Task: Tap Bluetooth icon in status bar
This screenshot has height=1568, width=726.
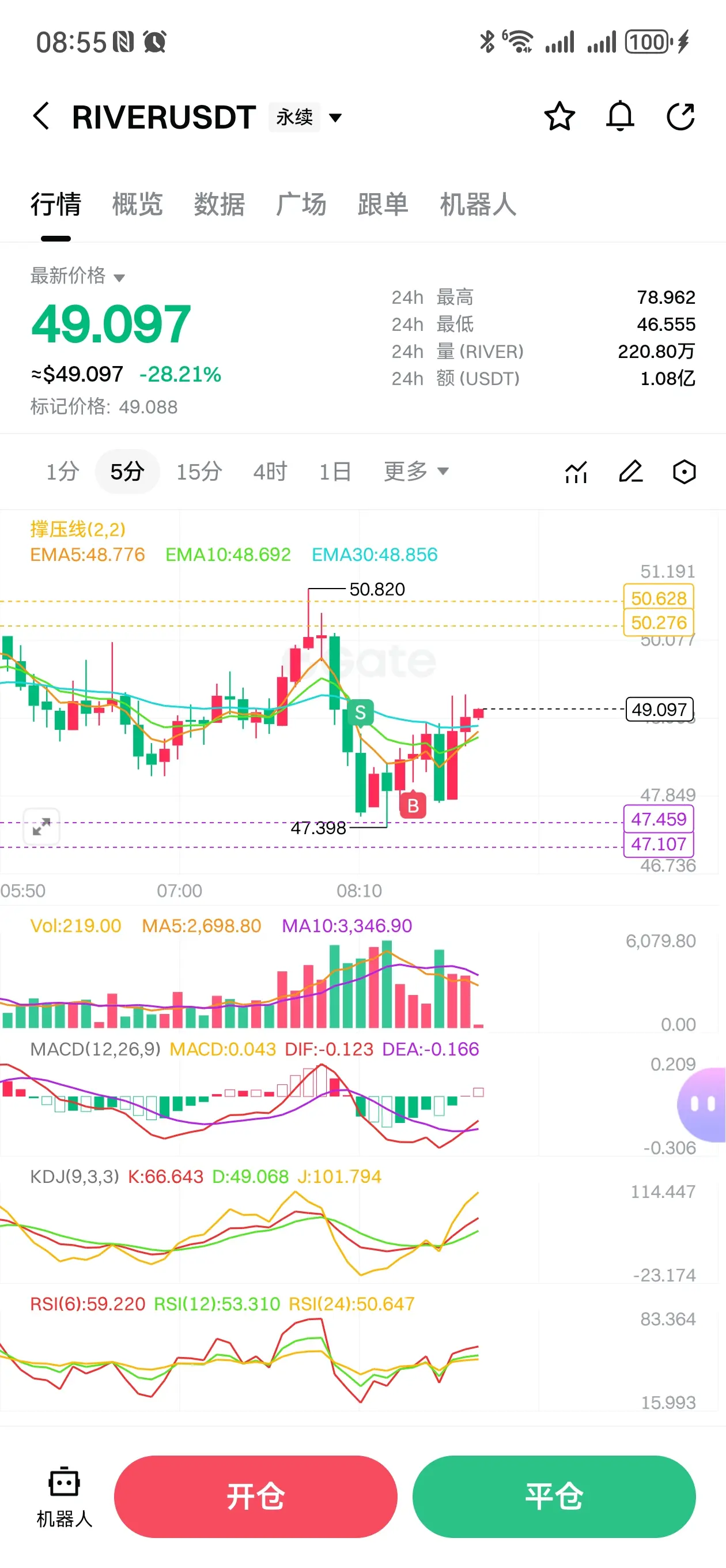Action: (x=487, y=42)
